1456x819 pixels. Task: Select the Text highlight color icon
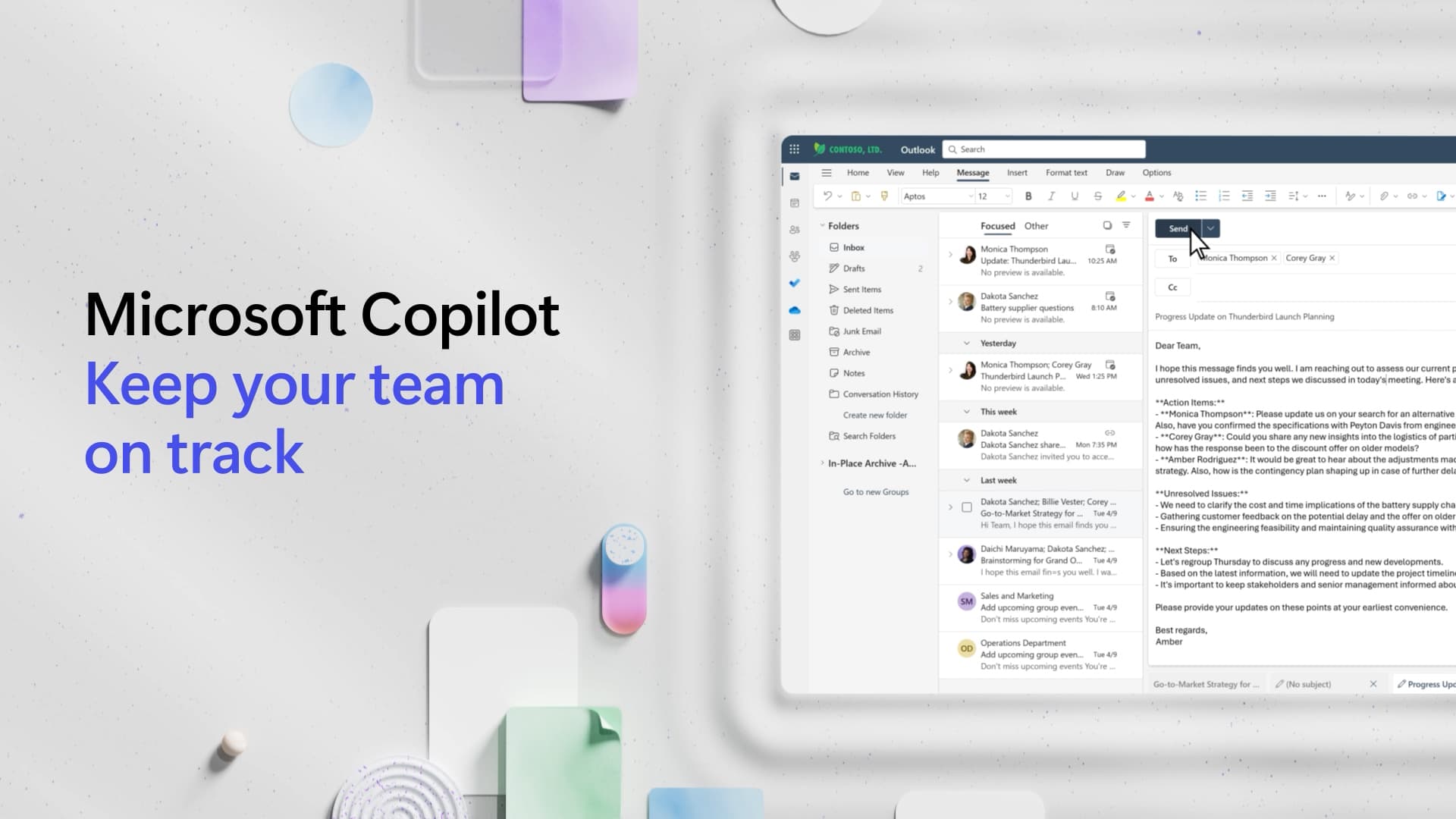point(1121,195)
